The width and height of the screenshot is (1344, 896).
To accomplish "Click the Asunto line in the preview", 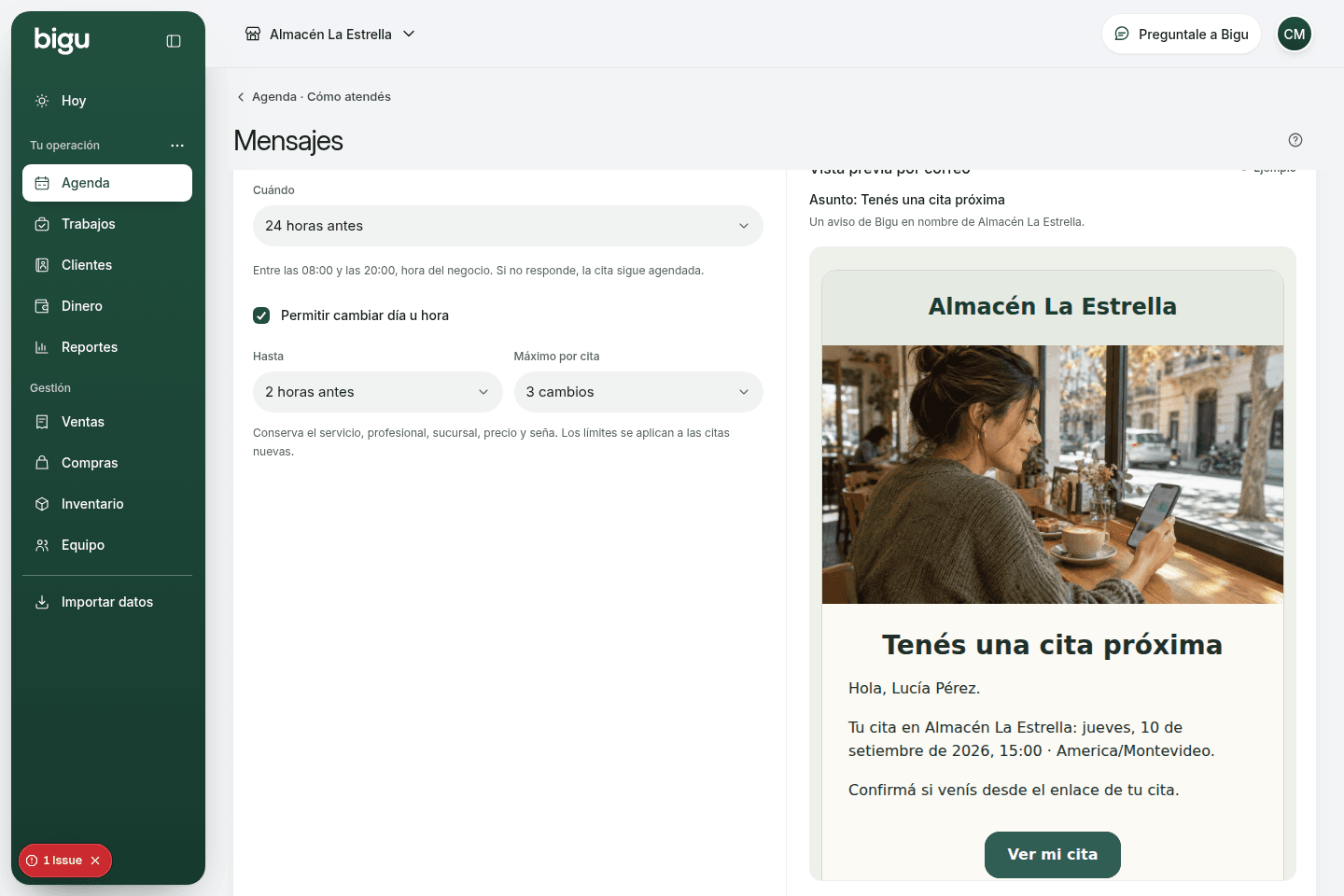I will pos(907,200).
